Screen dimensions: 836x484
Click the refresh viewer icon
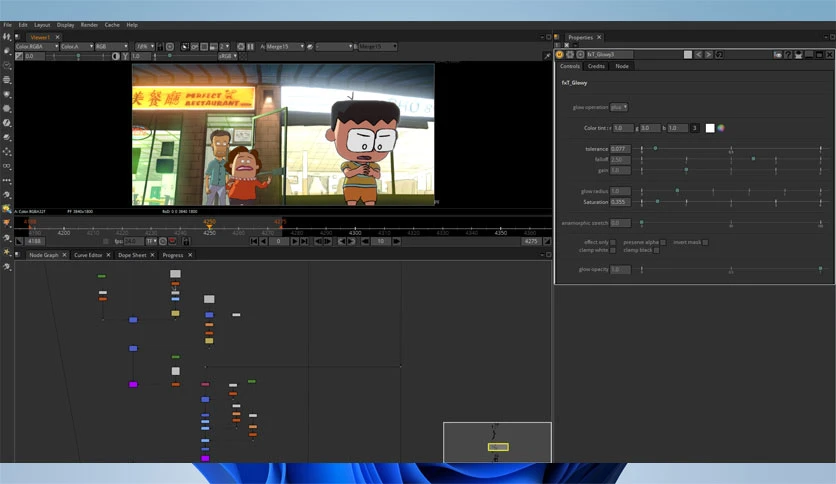tap(241, 47)
